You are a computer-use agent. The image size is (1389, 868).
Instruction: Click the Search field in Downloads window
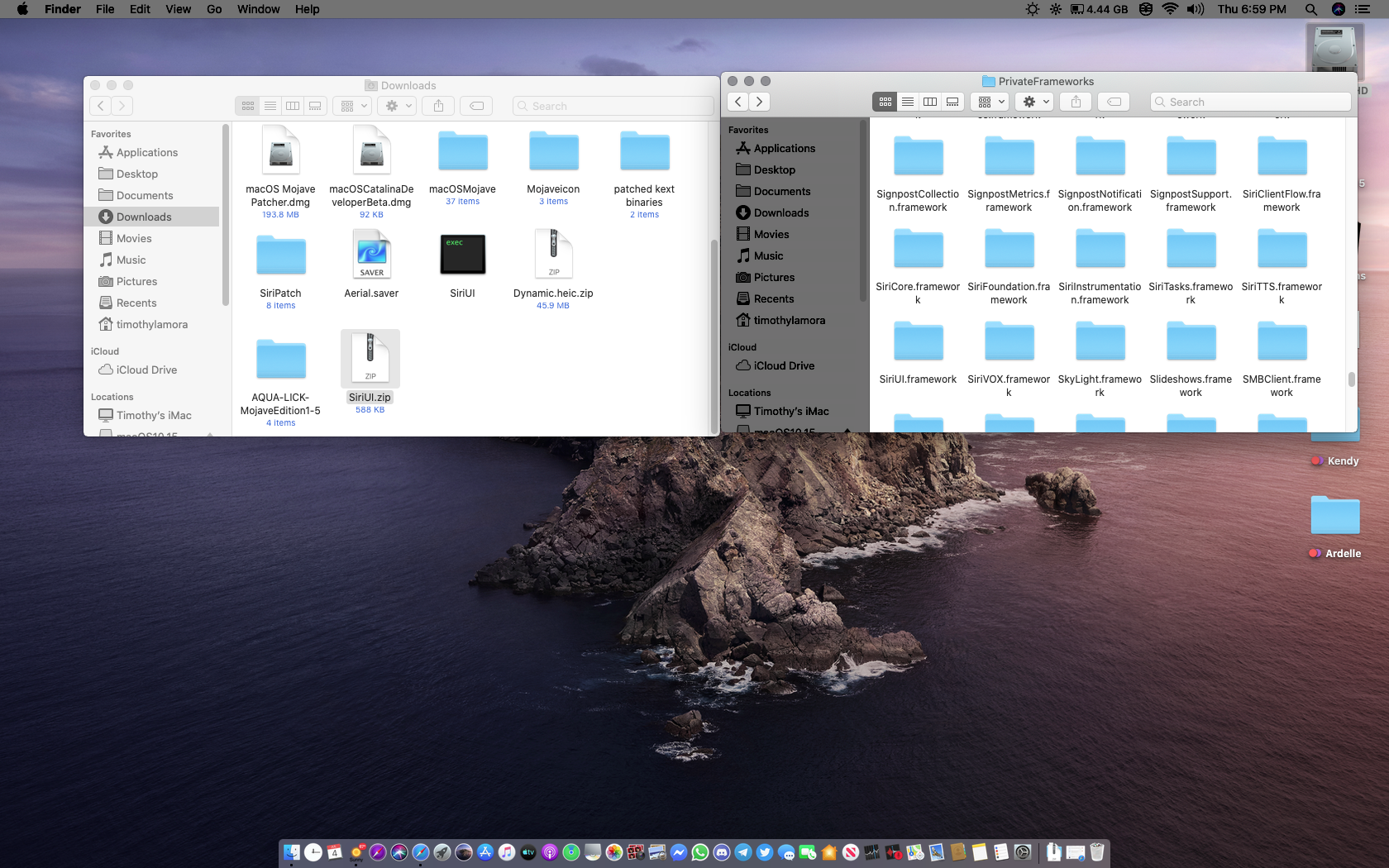pos(613,106)
